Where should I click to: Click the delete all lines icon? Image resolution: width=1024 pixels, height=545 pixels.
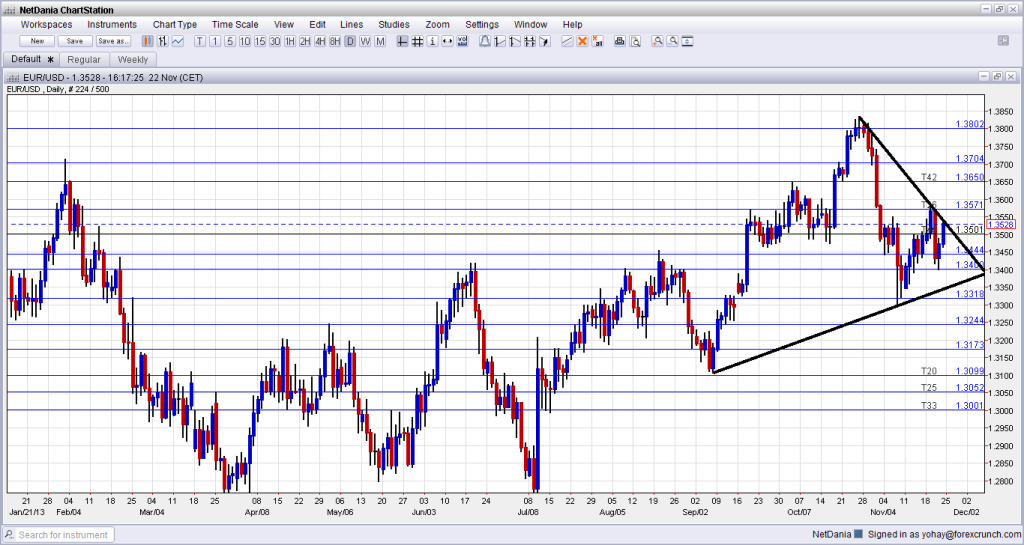click(x=597, y=41)
